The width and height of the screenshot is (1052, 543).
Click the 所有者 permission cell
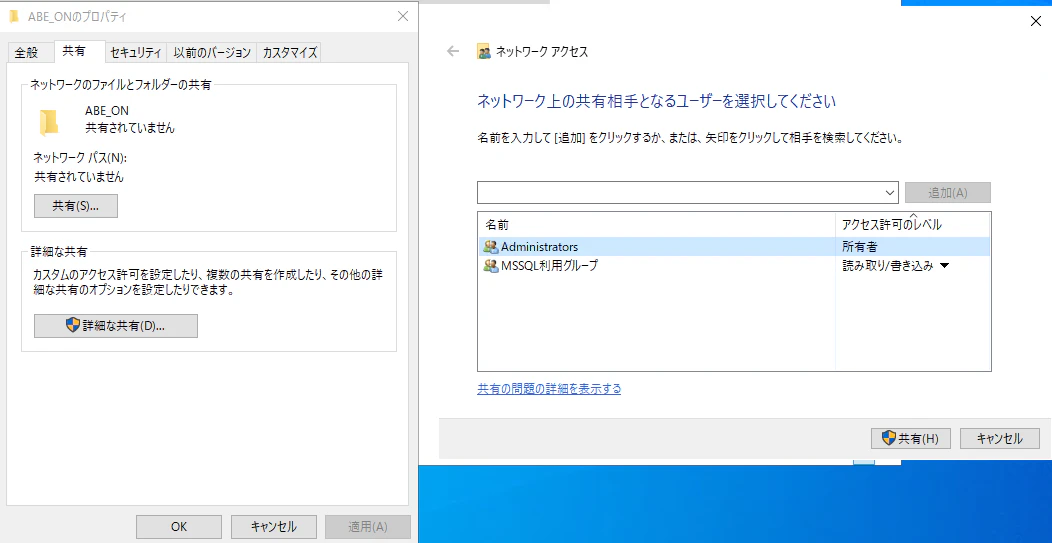point(860,247)
